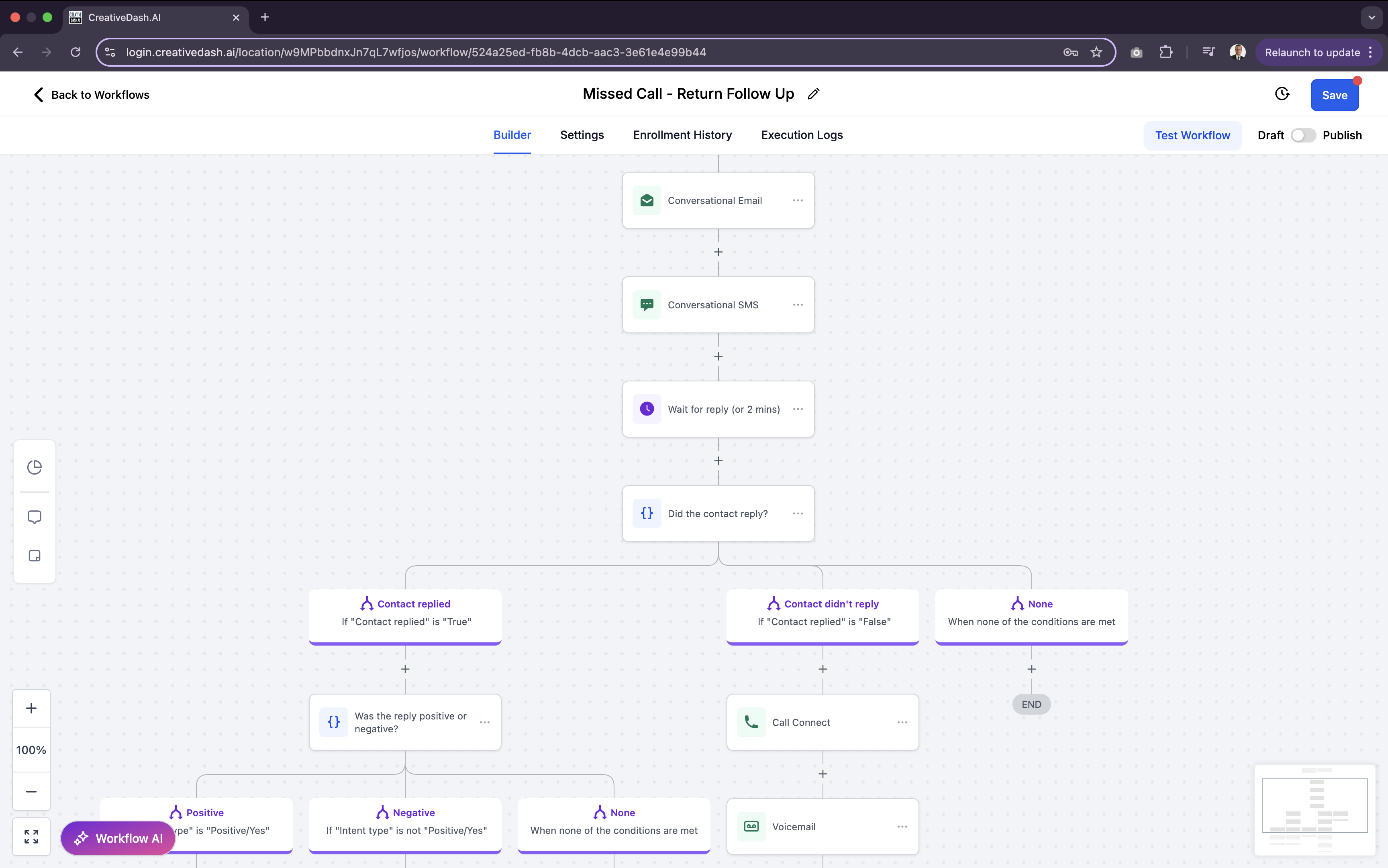
Task: Open Did the contact reply options
Action: click(798, 514)
